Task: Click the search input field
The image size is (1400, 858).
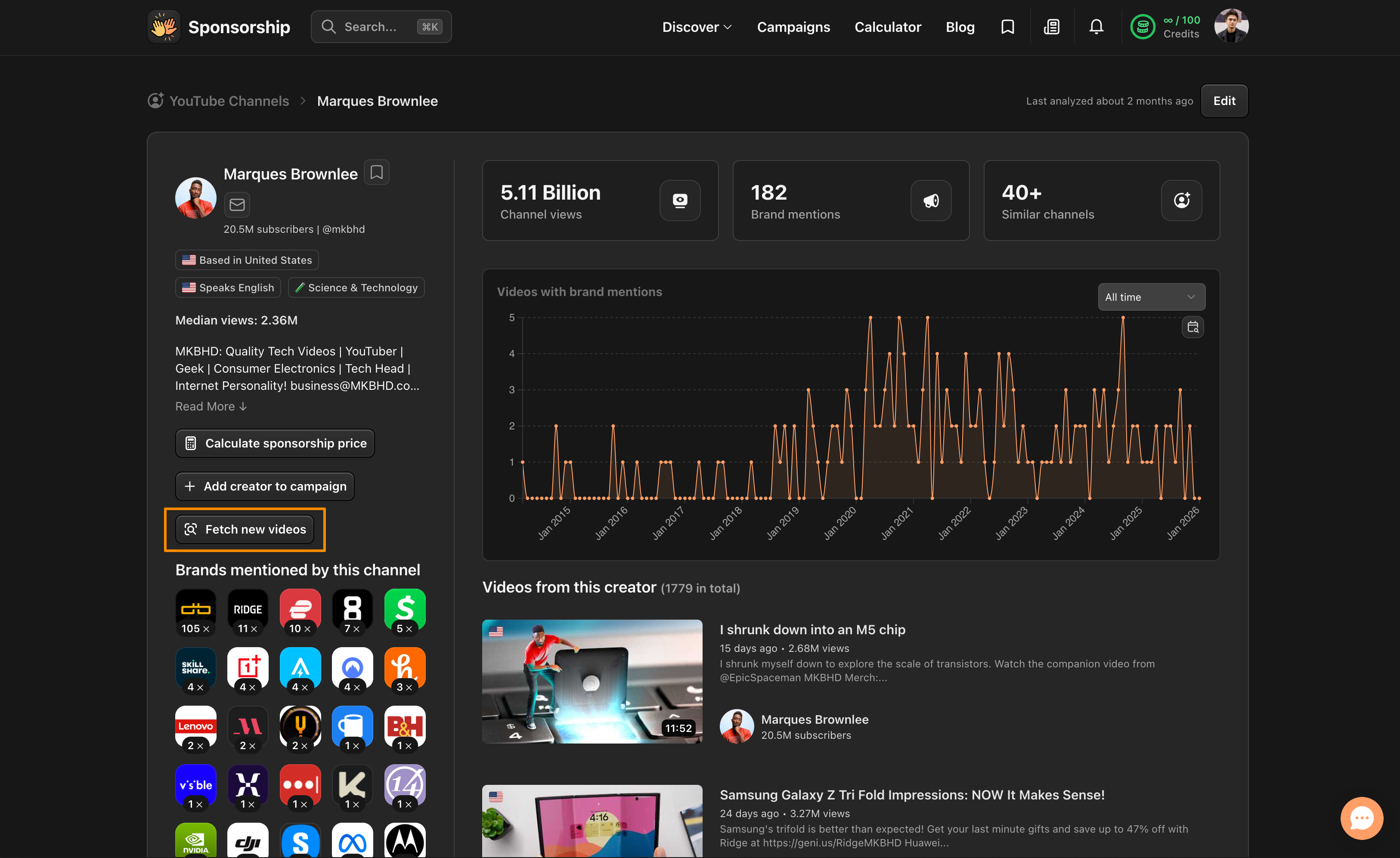Action: coord(381,27)
